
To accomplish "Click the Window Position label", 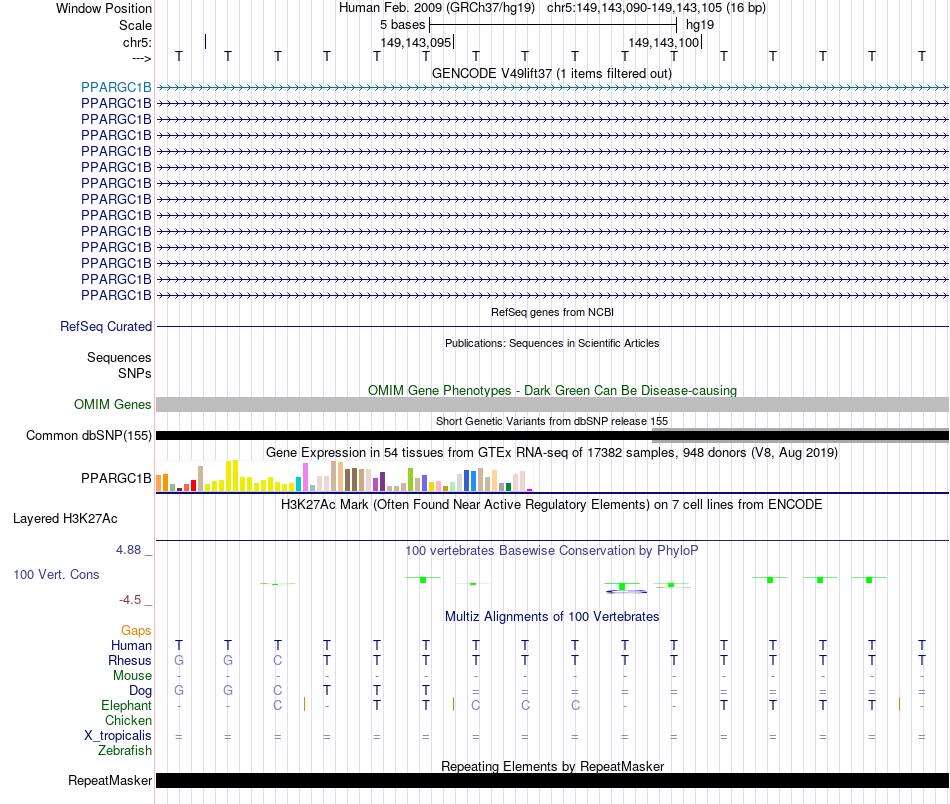I will coord(104,8).
